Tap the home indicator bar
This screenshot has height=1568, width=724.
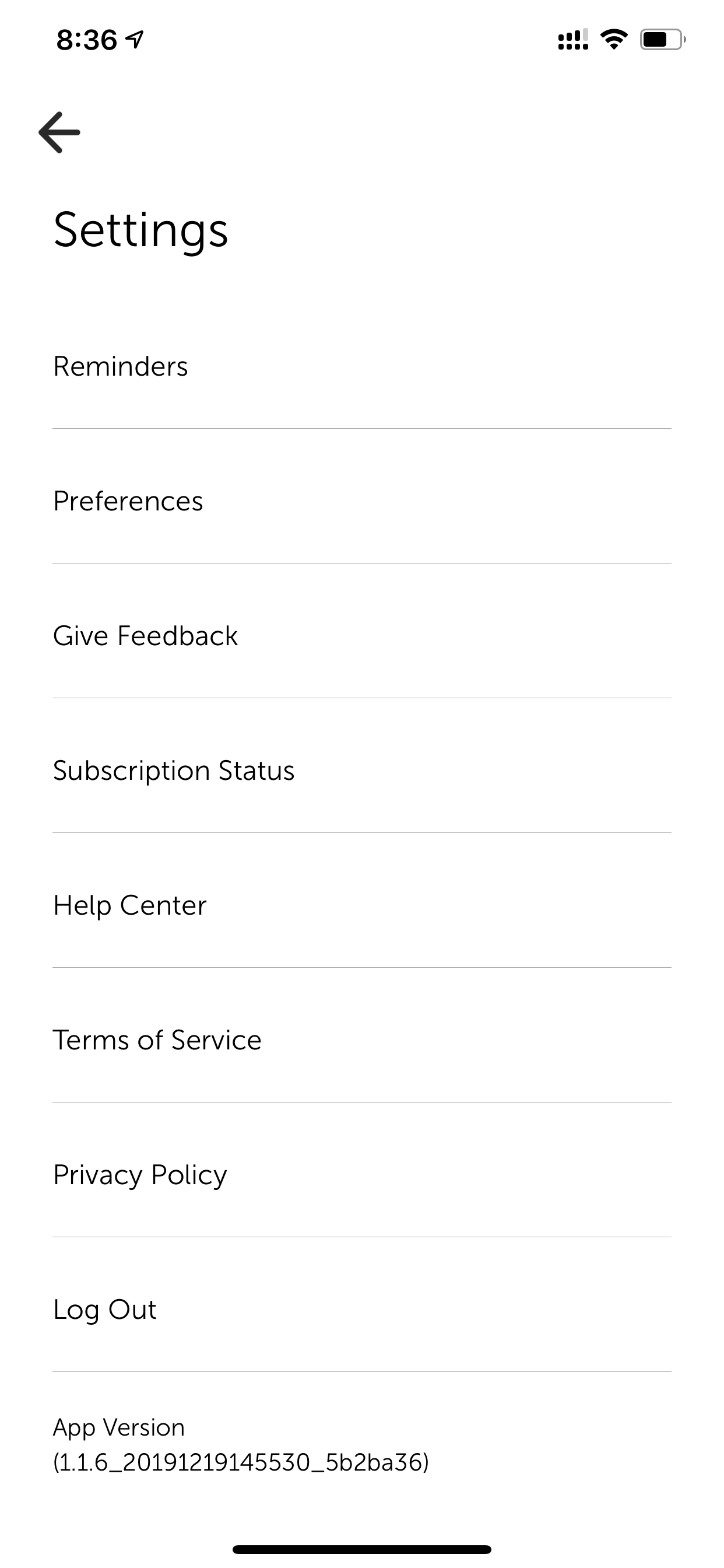[x=362, y=1549]
